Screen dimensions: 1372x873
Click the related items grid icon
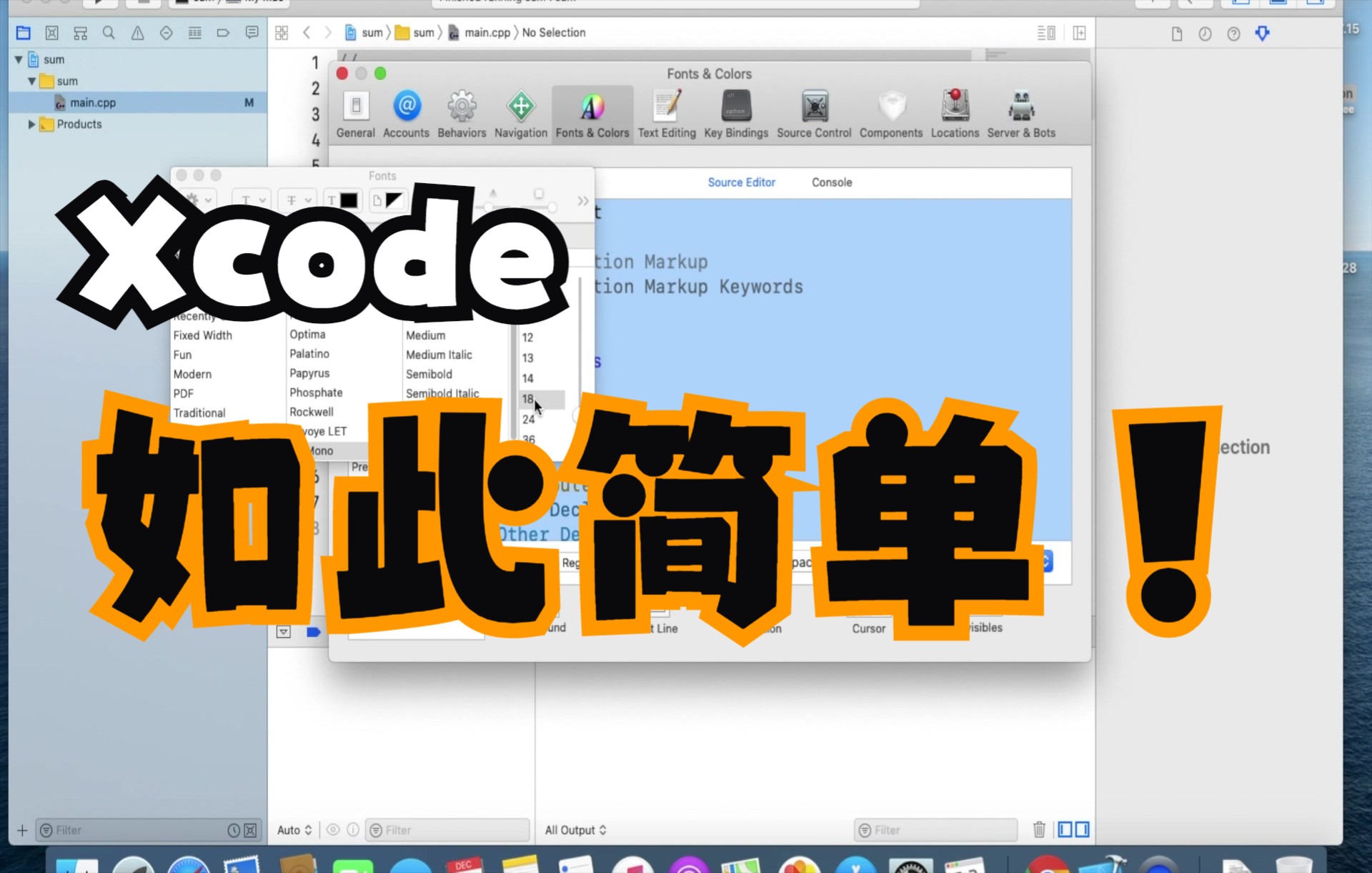coord(282,33)
